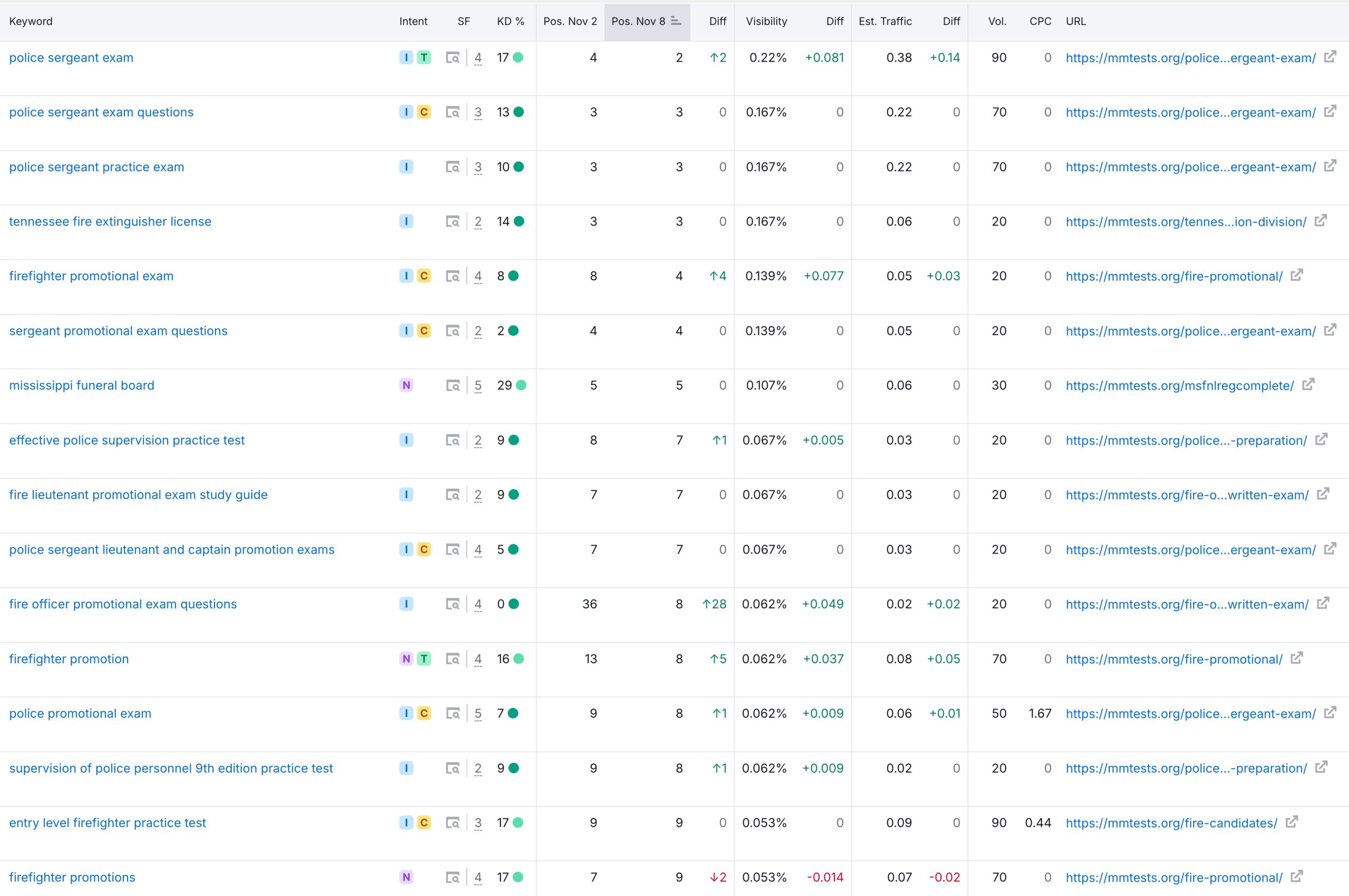1349x896 pixels.
Task: Click the Informational intent badge for tennessee fire extinguisher license
Action: click(406, 221)
